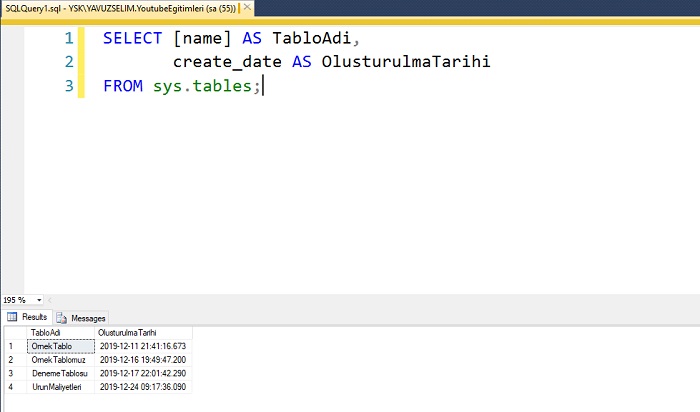Click the Messages tab icon
This screenshot has height=412, width=700.
pyautogui.click(x=62, y=318)
